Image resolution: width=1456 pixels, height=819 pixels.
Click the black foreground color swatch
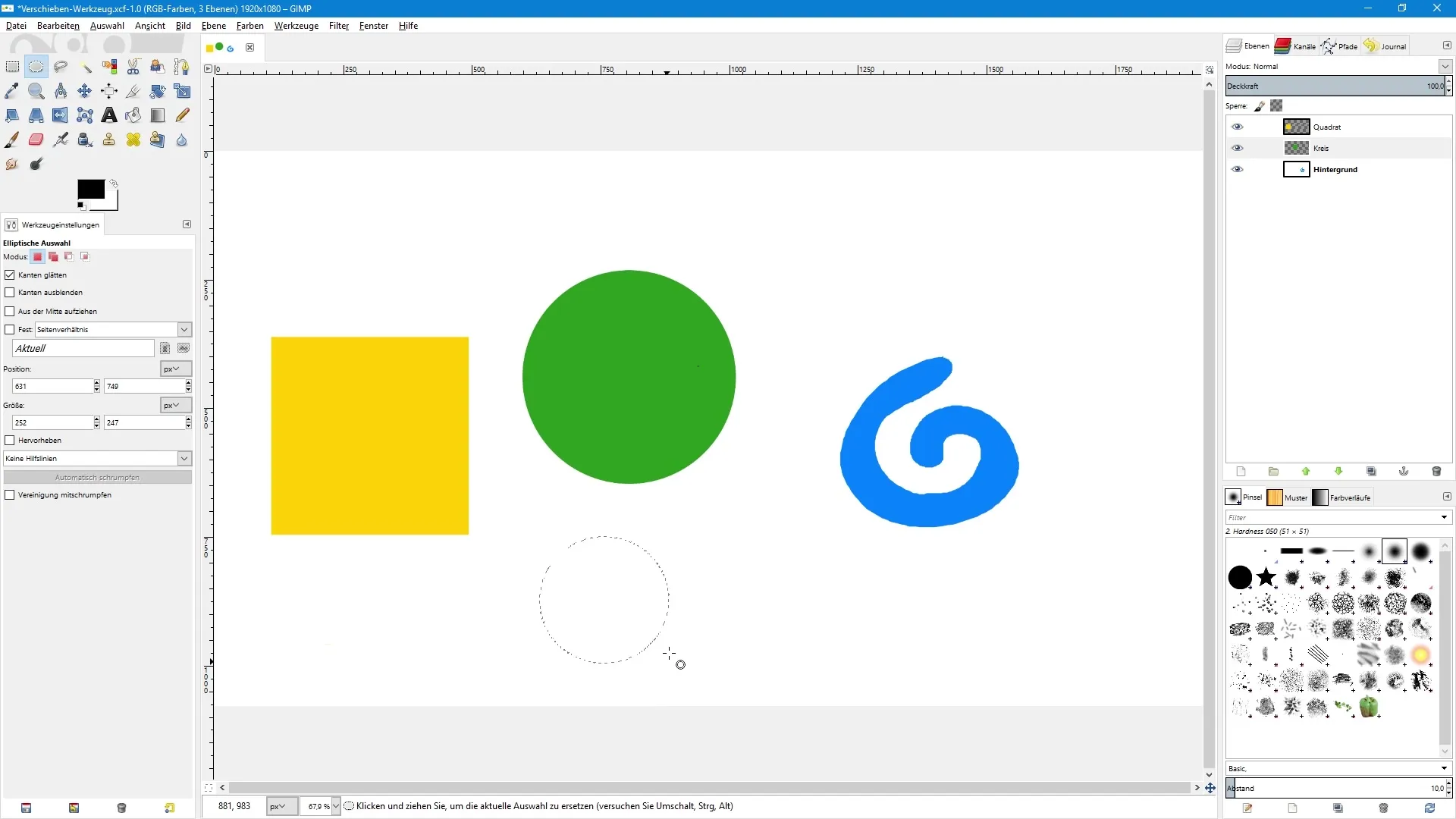click(90, 190)
